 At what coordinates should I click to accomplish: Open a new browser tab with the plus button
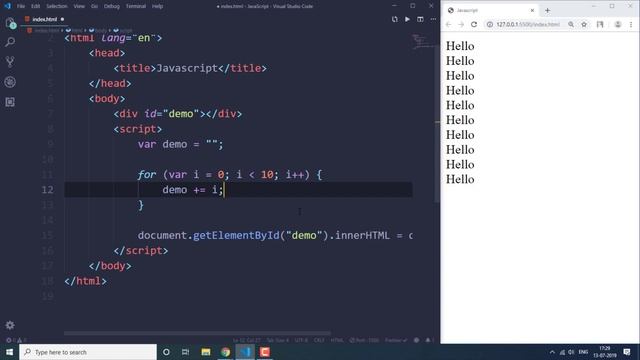pyautogui.click(x=547, y=11)
